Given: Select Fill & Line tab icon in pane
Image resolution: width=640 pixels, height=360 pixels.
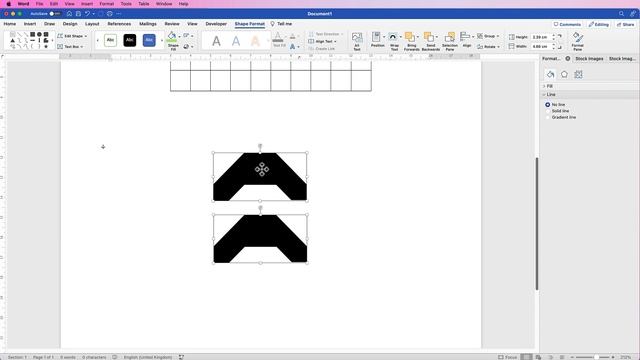Looking at the screenshot, I should click(x=550, y=74).
